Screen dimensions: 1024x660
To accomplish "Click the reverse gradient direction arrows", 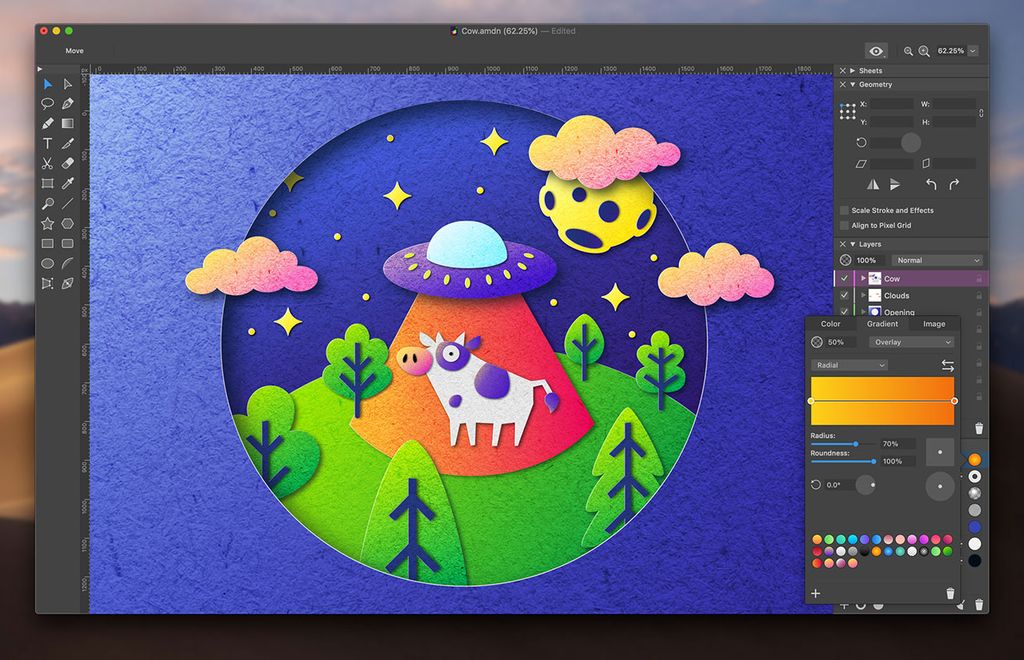I will [x=950, y=365].
